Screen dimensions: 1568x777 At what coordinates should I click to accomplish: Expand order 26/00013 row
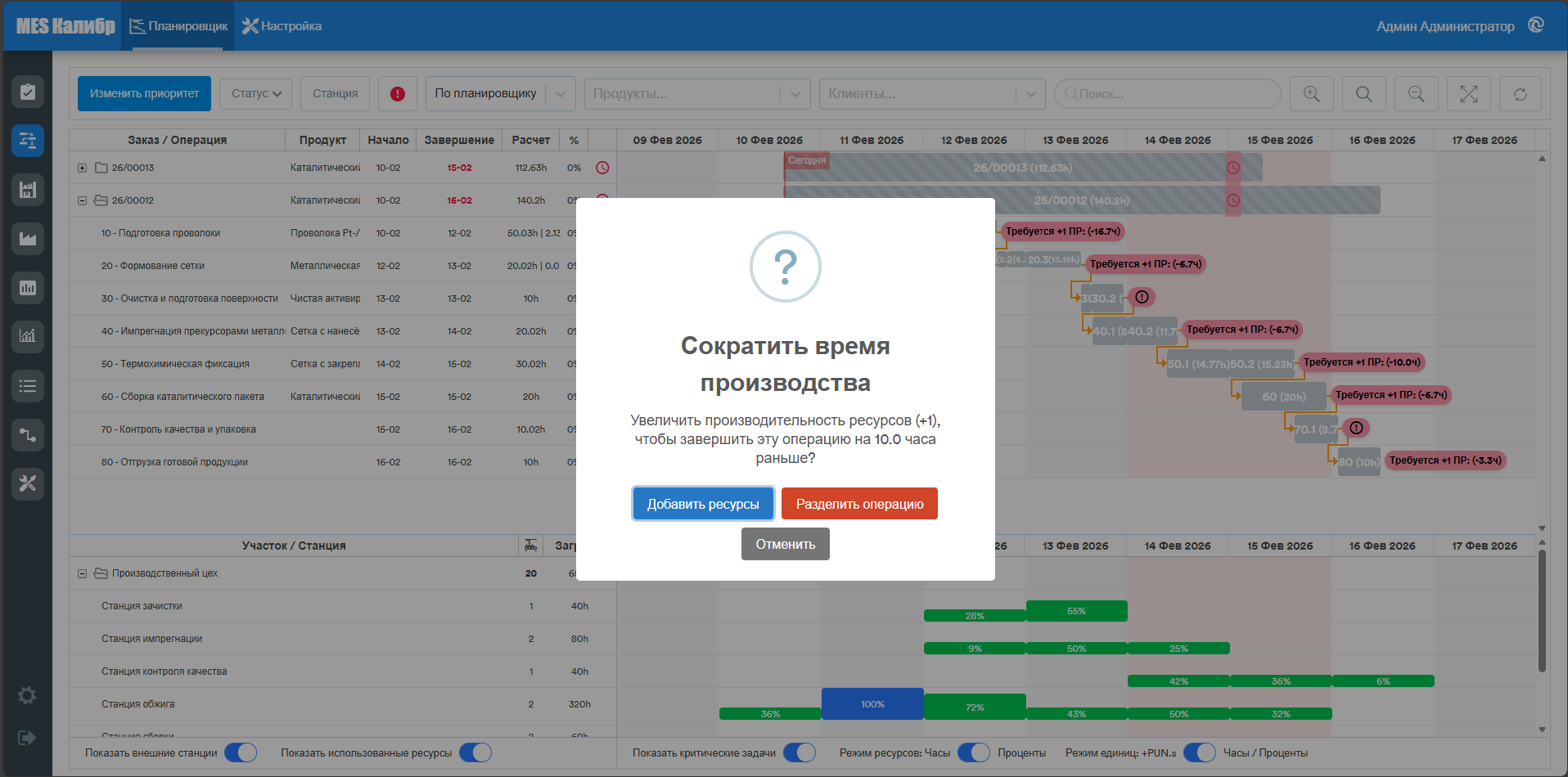(x=82, y=168)
